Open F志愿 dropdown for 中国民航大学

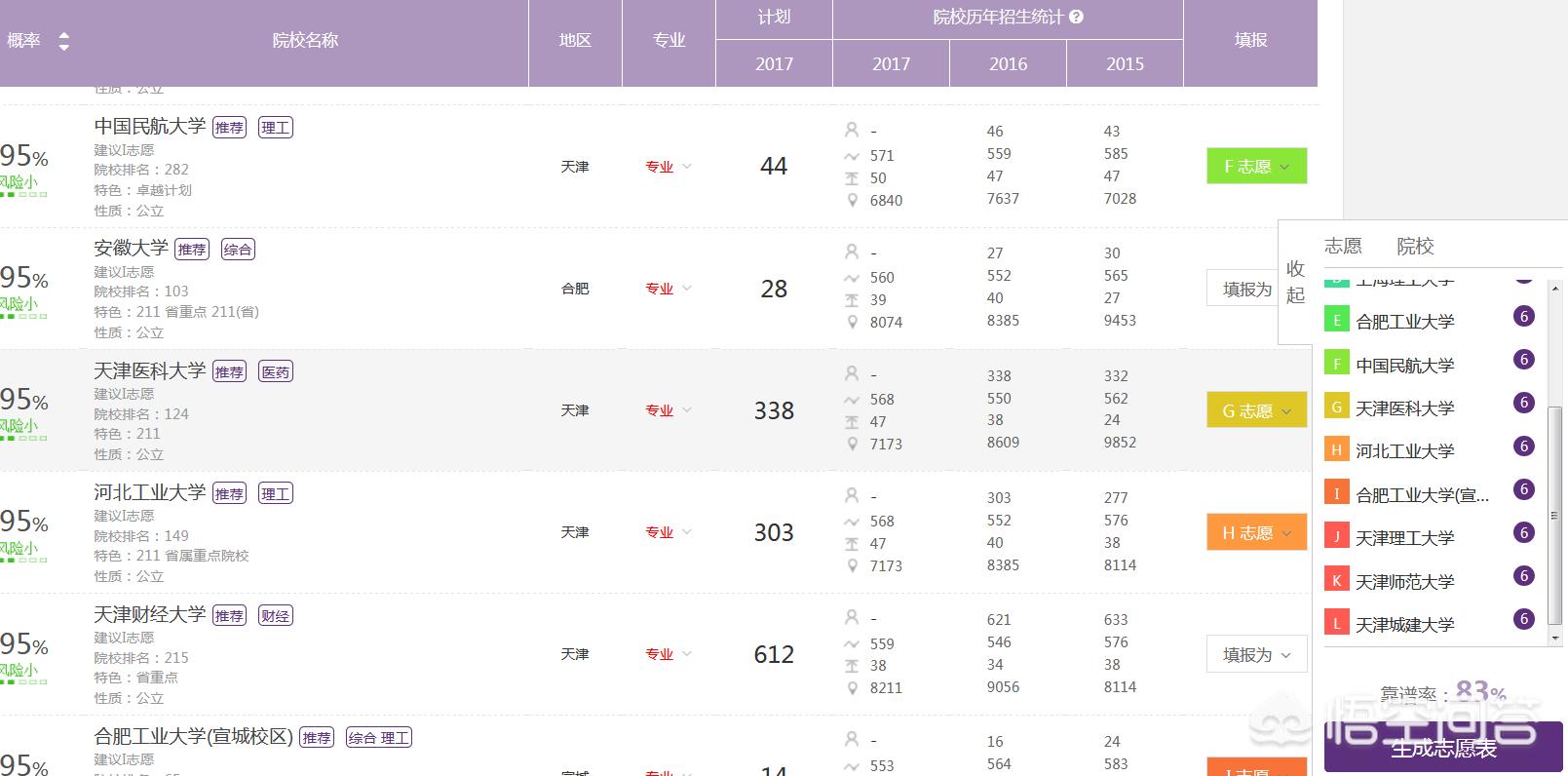tap(1256, 167)
